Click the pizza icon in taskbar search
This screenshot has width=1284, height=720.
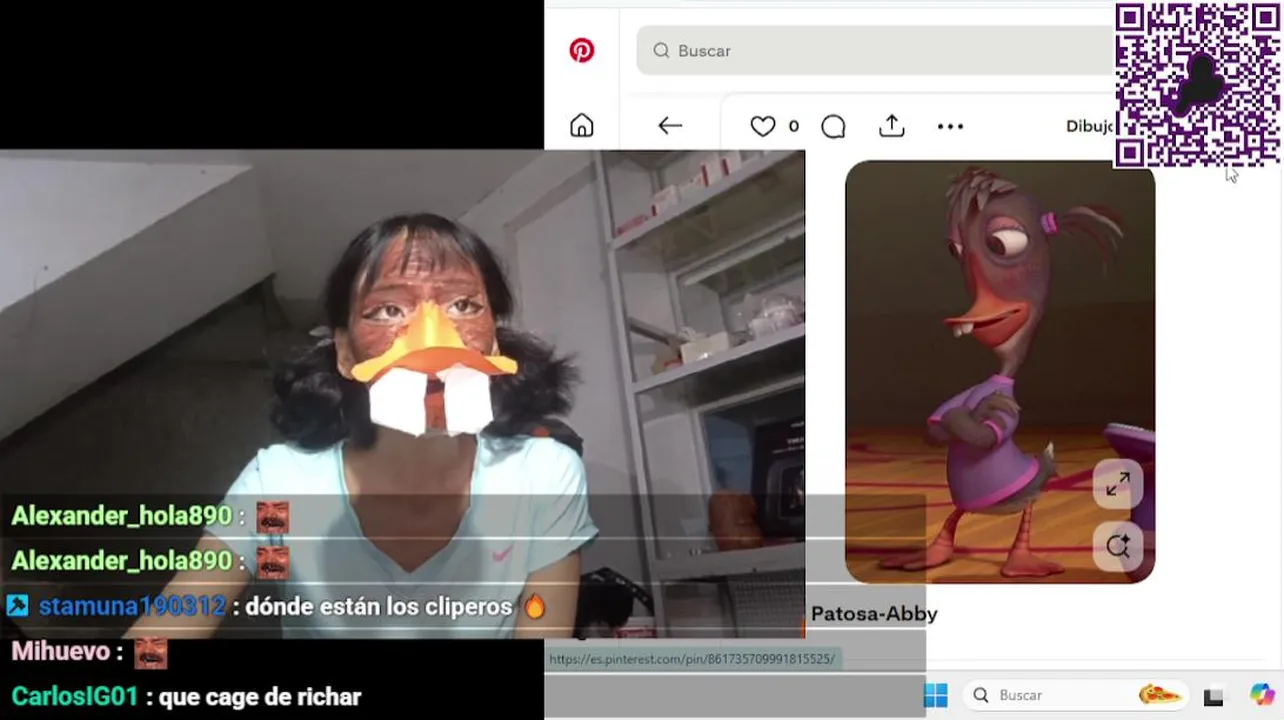coord(1161,695)
